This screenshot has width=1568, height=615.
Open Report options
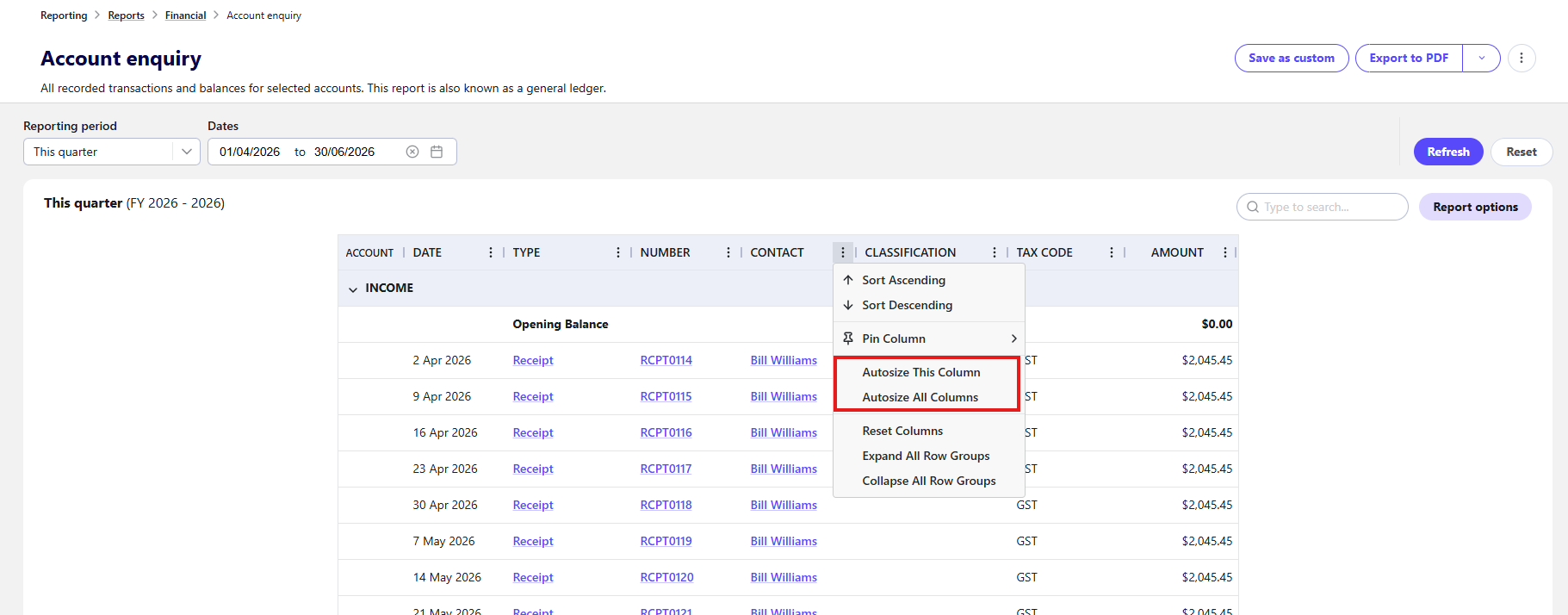1475,207
